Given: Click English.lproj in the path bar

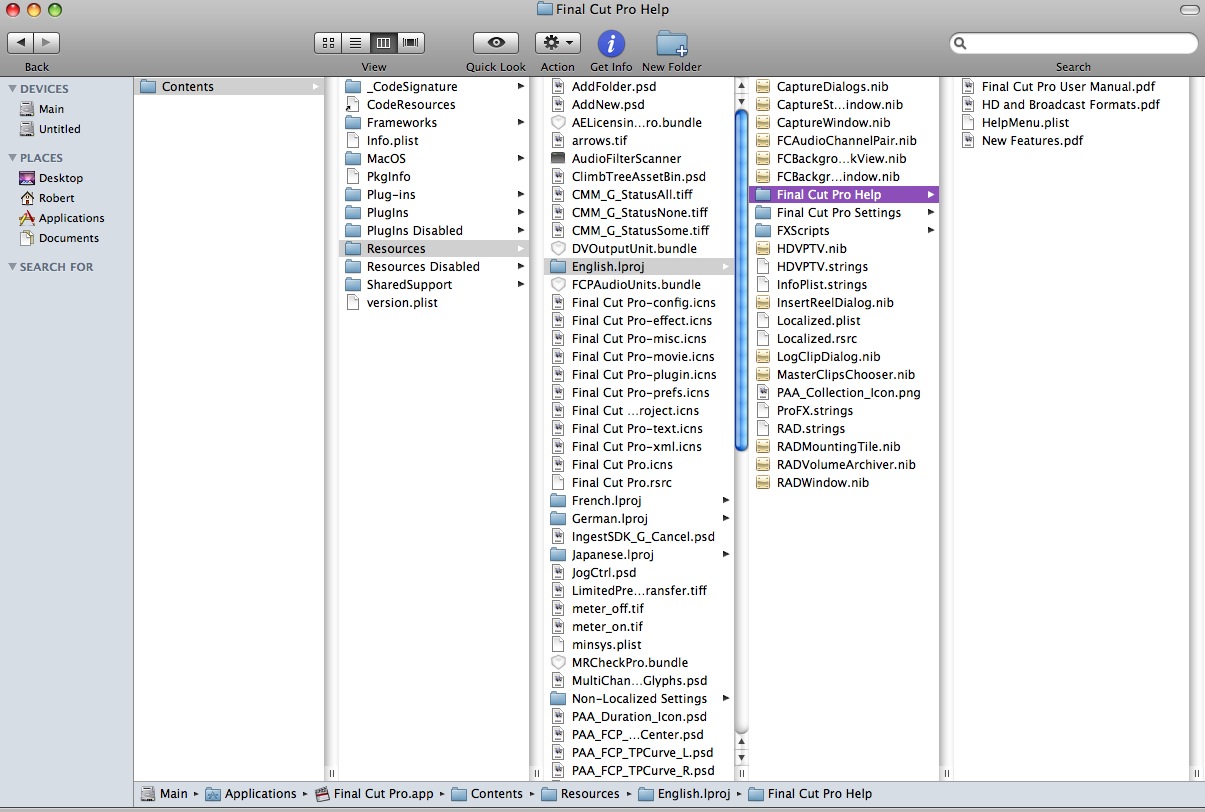Looking at the screenshot, I should 683,794.
